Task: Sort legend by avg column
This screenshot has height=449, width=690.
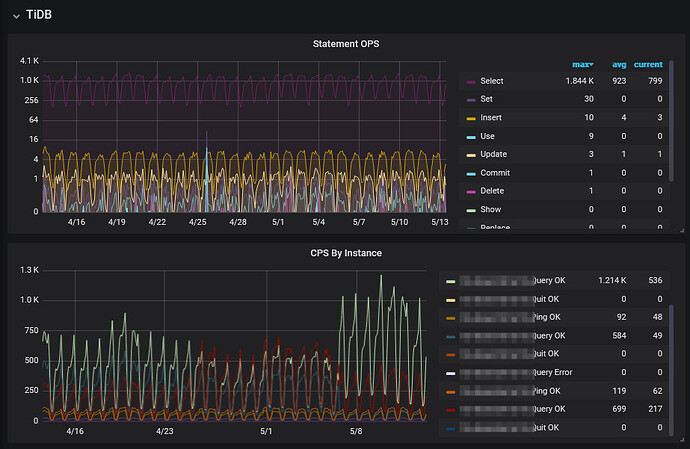Action: click(619, 64)
